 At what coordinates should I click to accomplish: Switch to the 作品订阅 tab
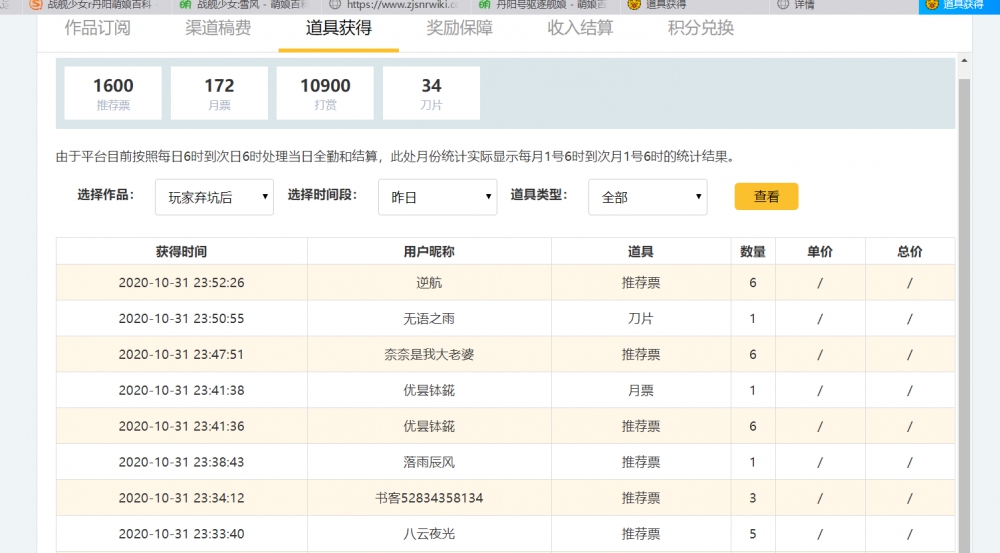click(x=97, y=28)
